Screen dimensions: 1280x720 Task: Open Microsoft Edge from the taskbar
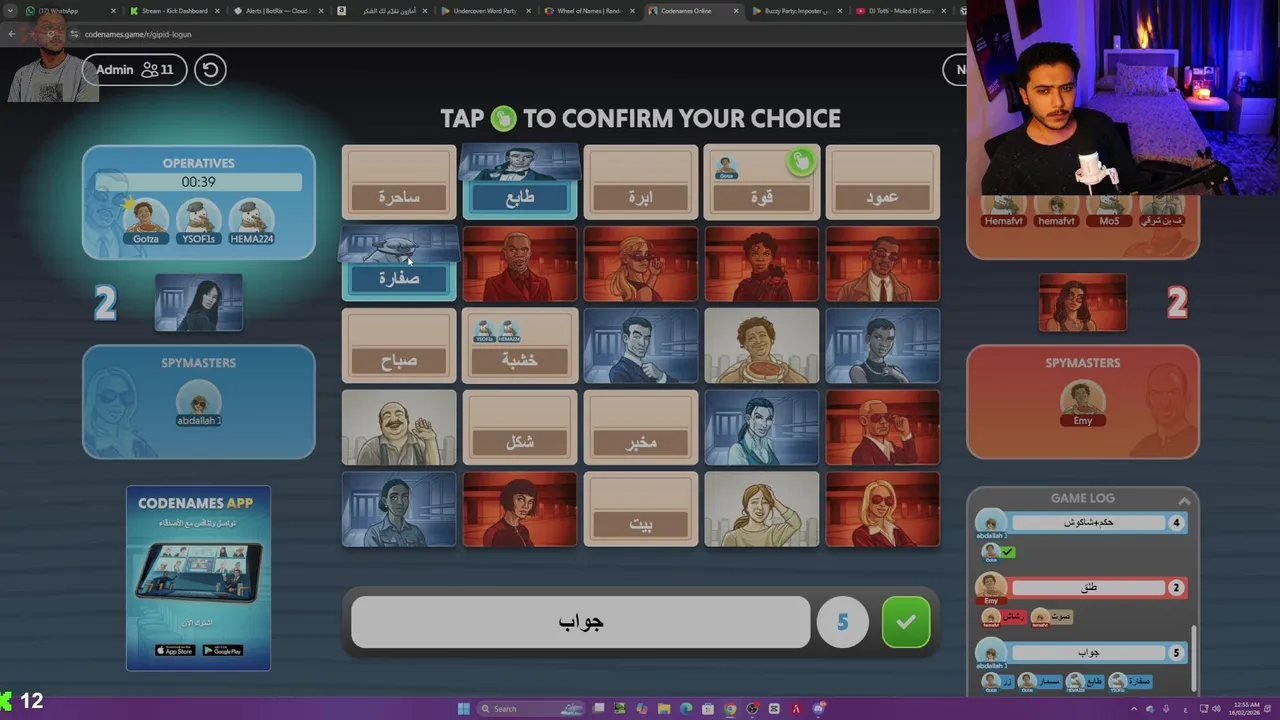pyautogui.click(x=686, y=709)
